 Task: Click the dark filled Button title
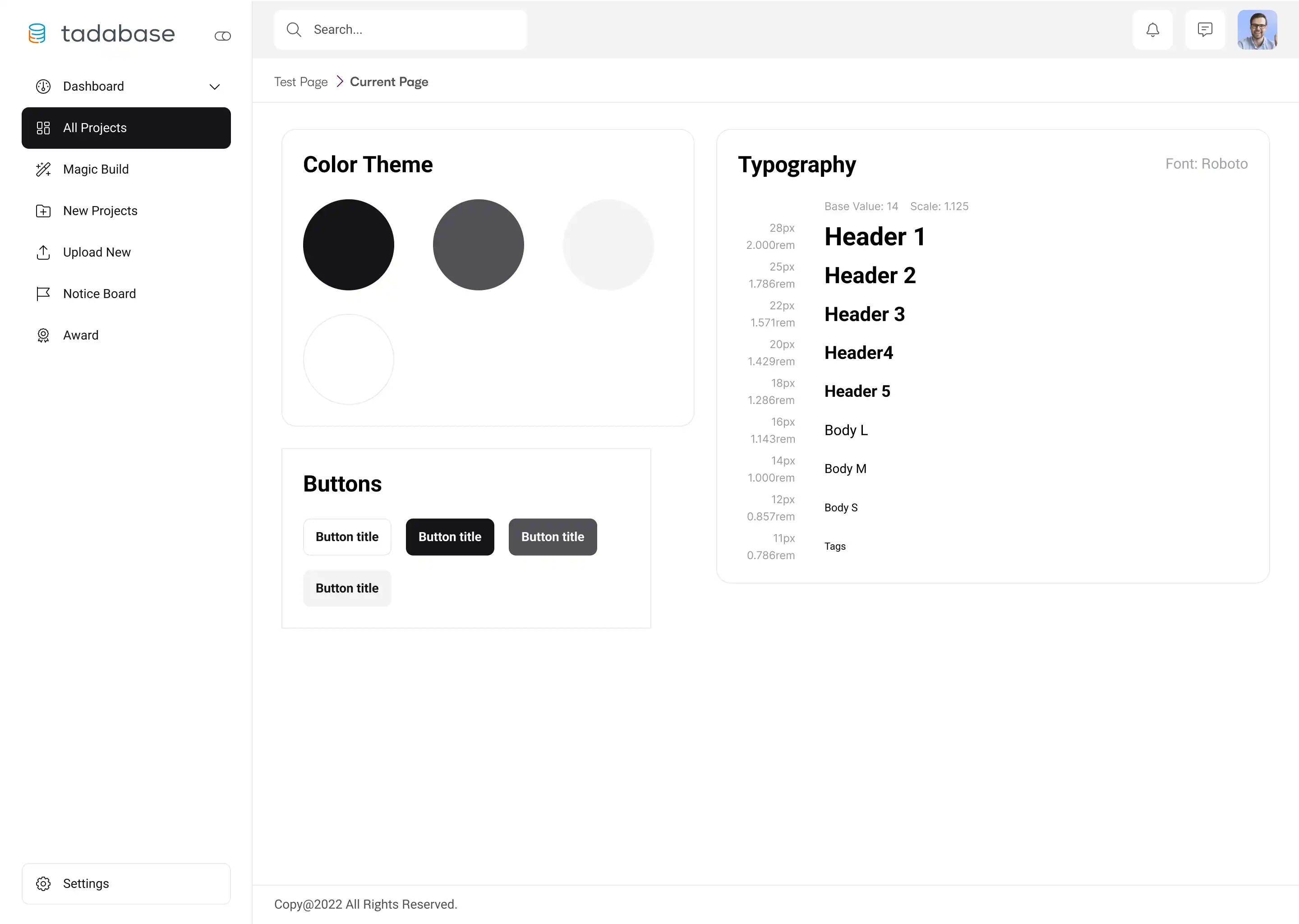(450, 537)
